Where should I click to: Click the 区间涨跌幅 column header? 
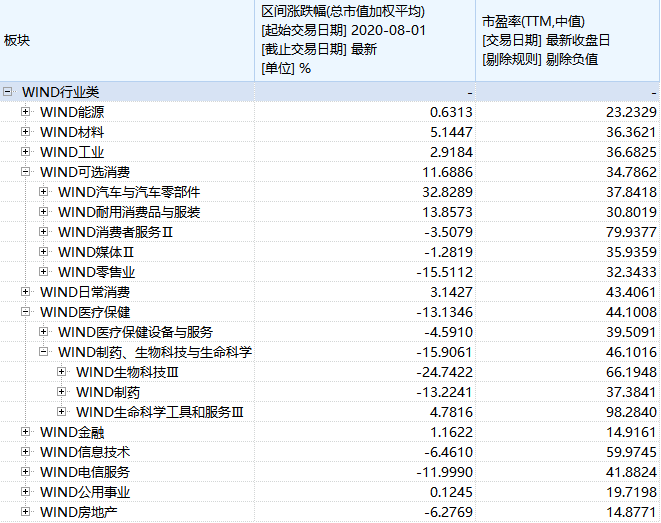(x=365, y=40)
